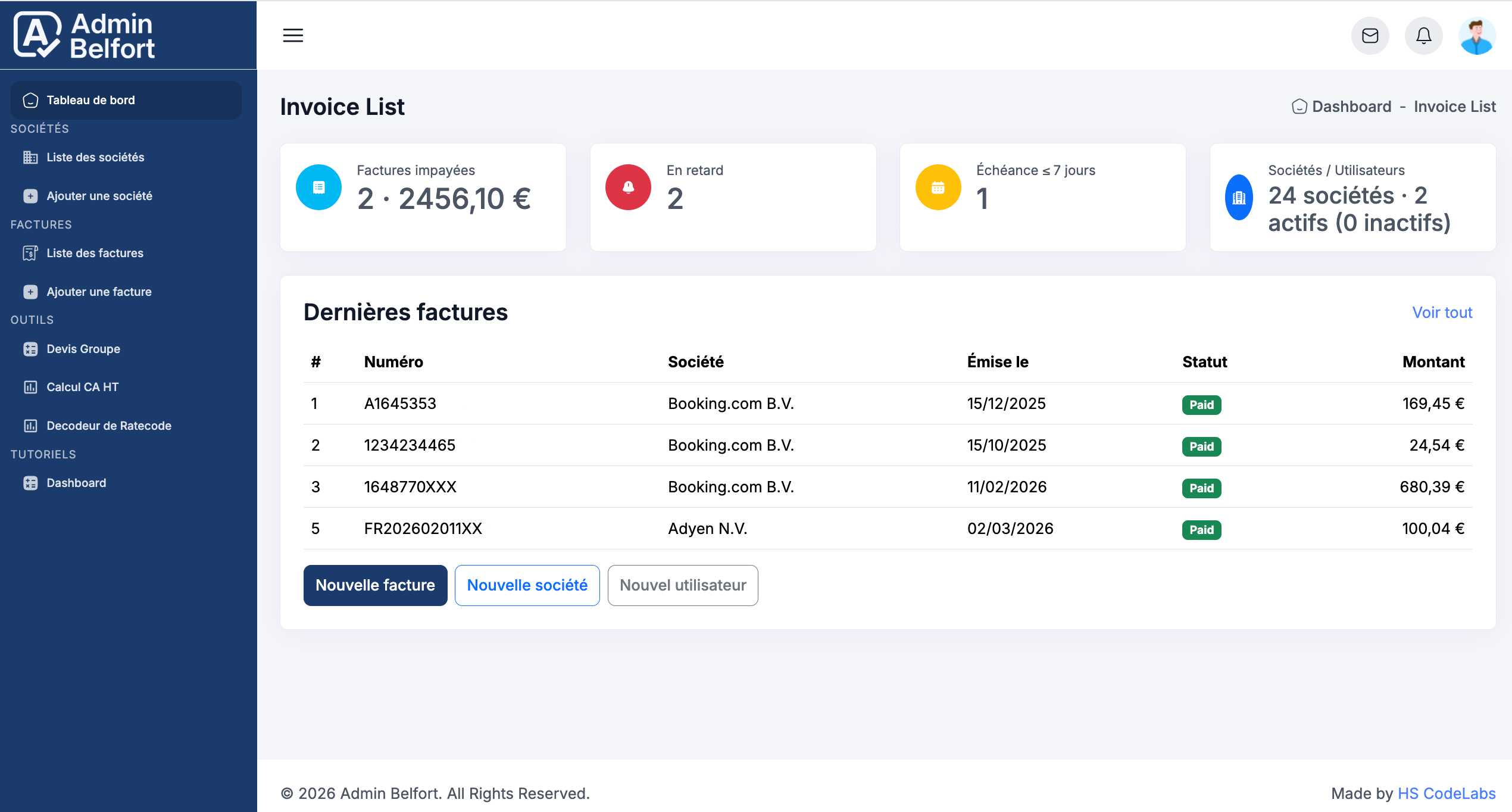Click the Ajouter une société plus icon

click(31, 196)
